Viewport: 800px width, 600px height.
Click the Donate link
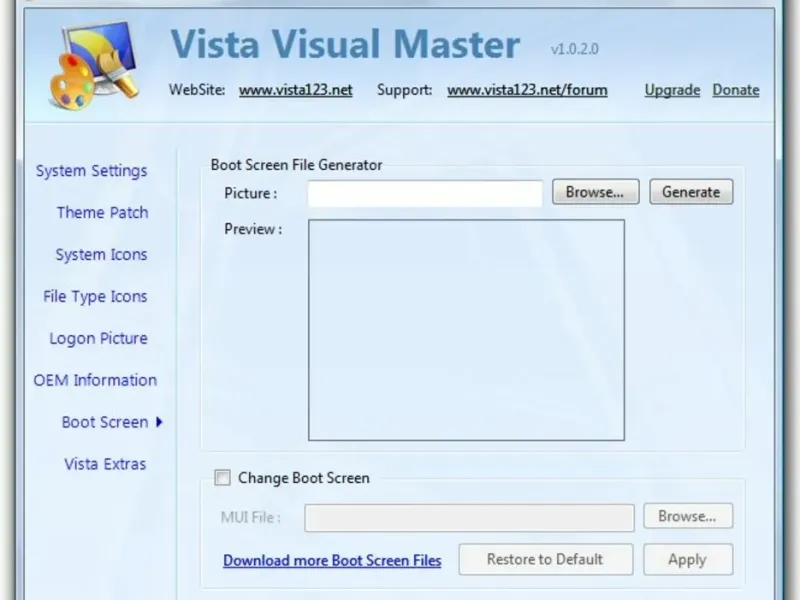click(736, 90)
